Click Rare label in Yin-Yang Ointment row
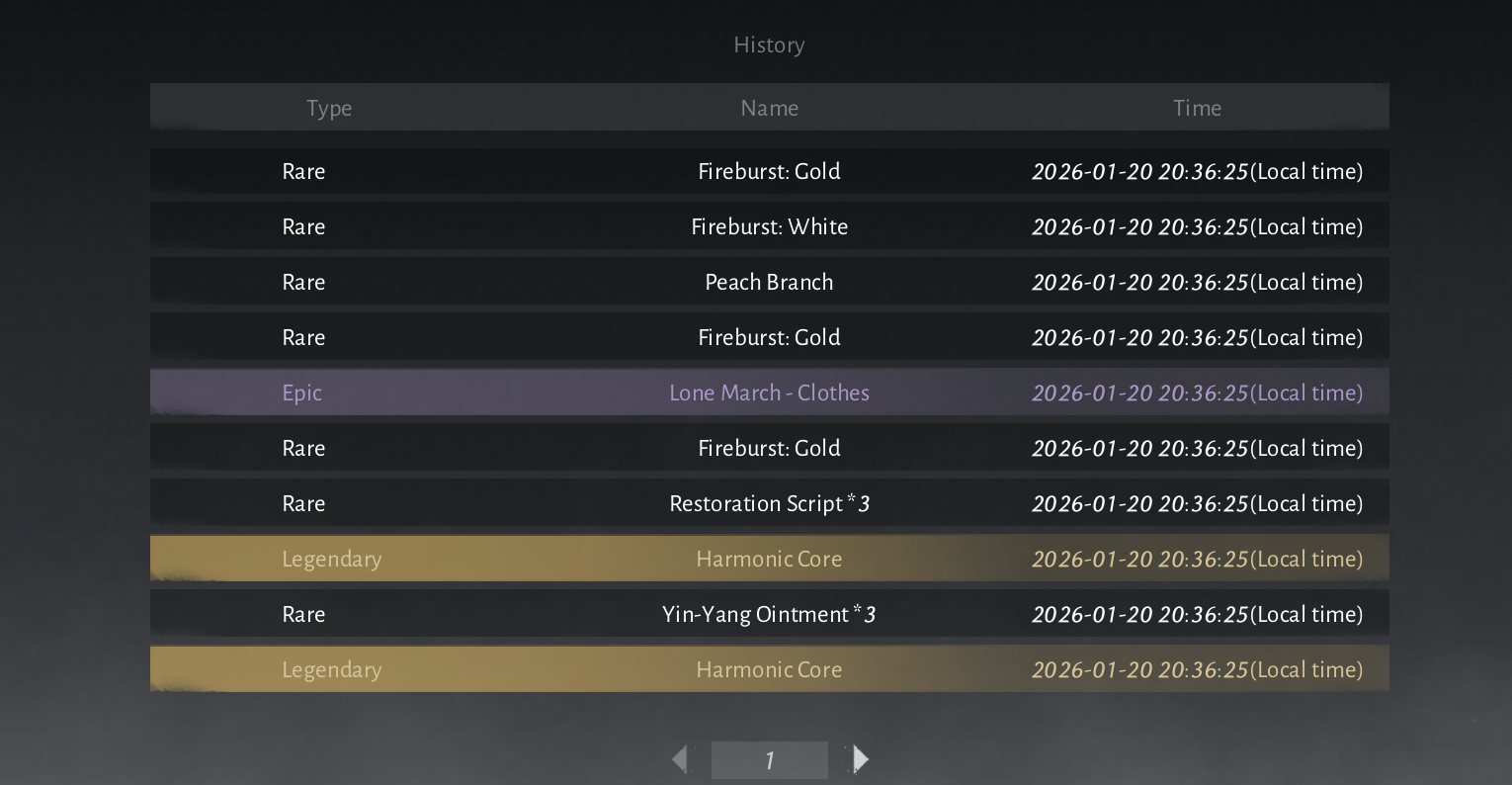 click(x=303, y=614)
